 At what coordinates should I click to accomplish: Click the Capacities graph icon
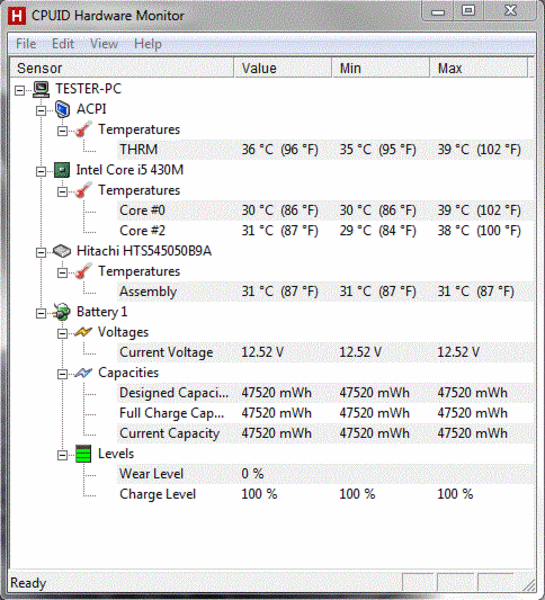[83, 373]
